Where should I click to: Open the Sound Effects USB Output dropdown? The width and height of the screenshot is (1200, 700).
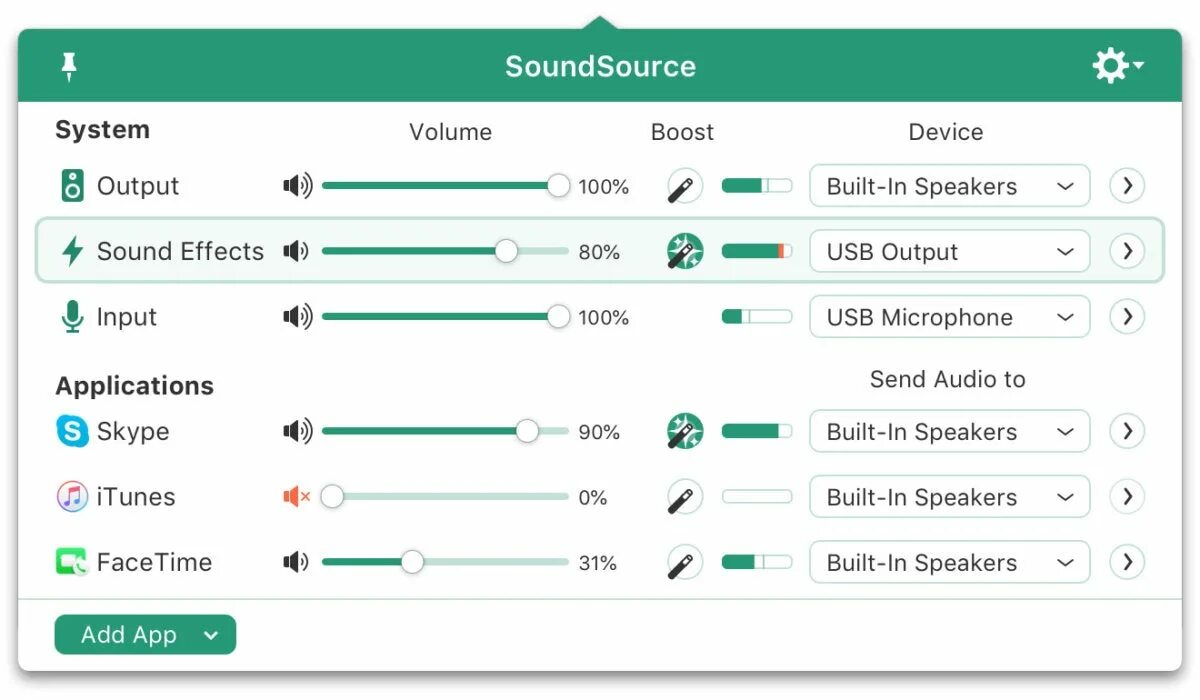(x=949, y=251)
